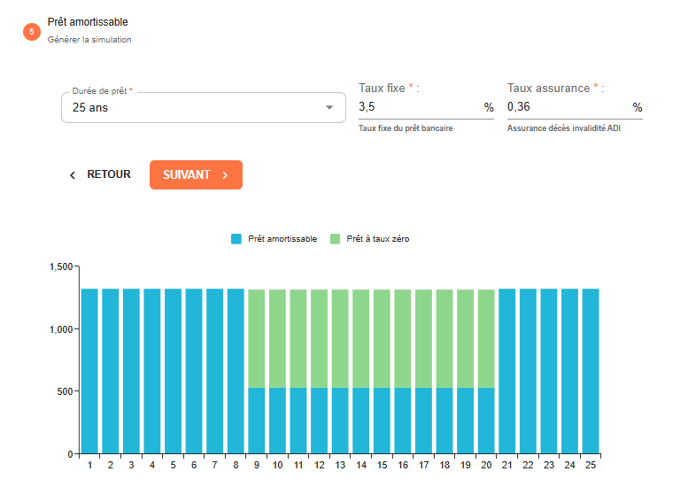Hide Prêt amortissable series via legend label
Image resolution: width=688 pixels, height=479 pixels.
(282, 239)
